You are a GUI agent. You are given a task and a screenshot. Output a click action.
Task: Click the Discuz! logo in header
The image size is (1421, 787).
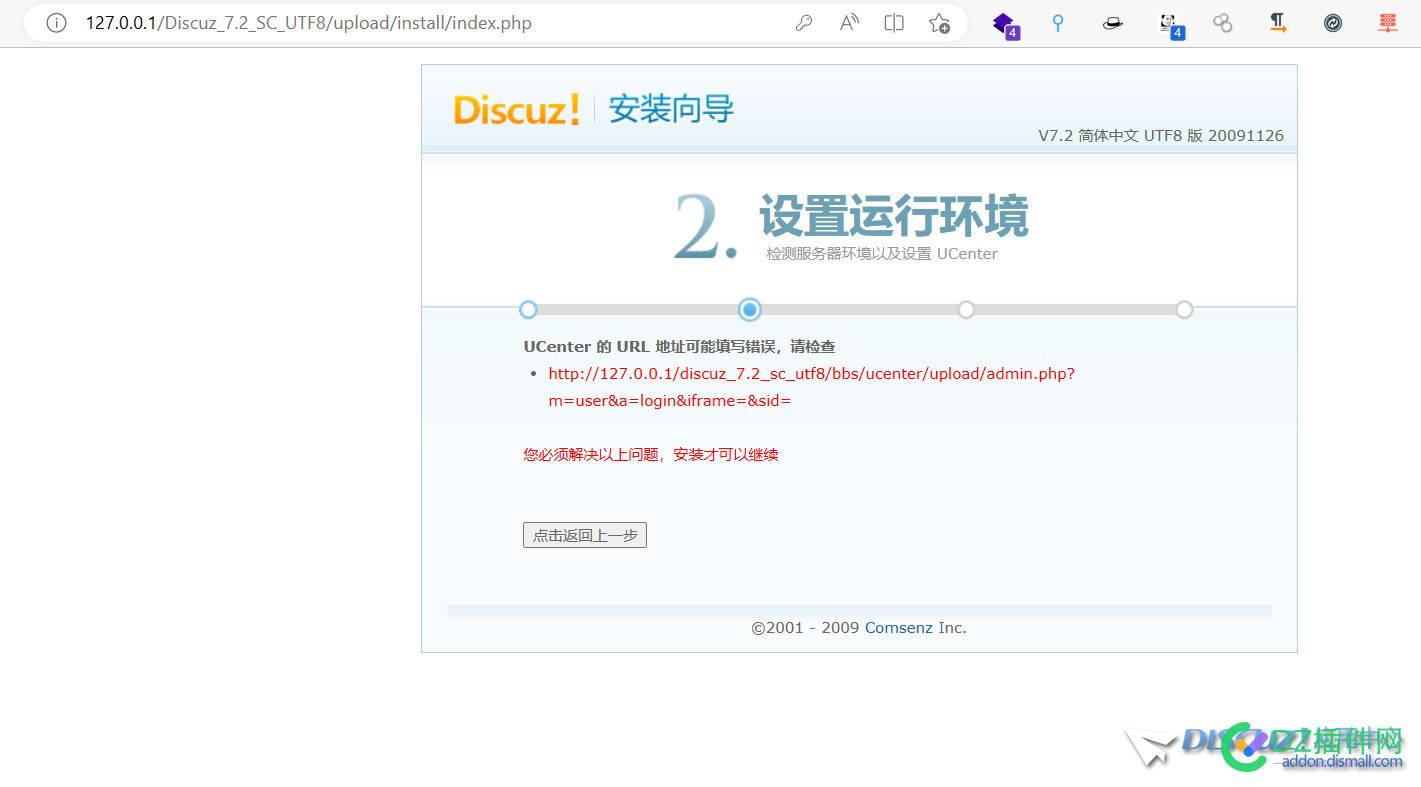coord(516,109)
